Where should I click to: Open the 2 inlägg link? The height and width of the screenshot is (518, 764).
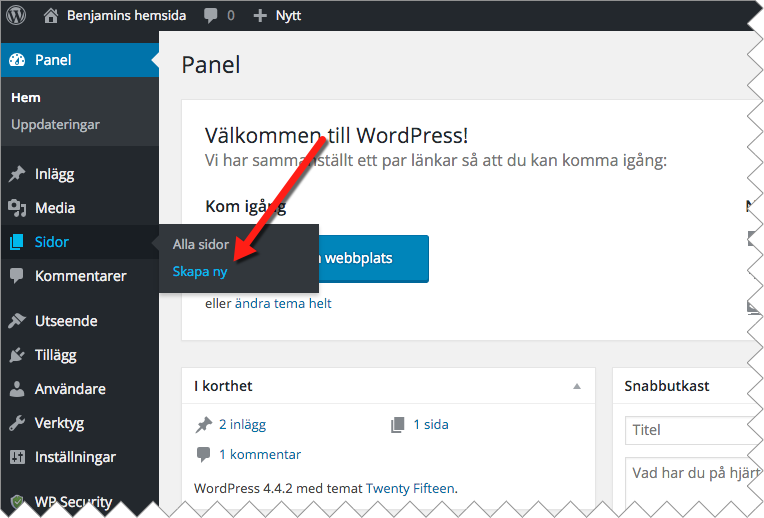tap(243, 425)
